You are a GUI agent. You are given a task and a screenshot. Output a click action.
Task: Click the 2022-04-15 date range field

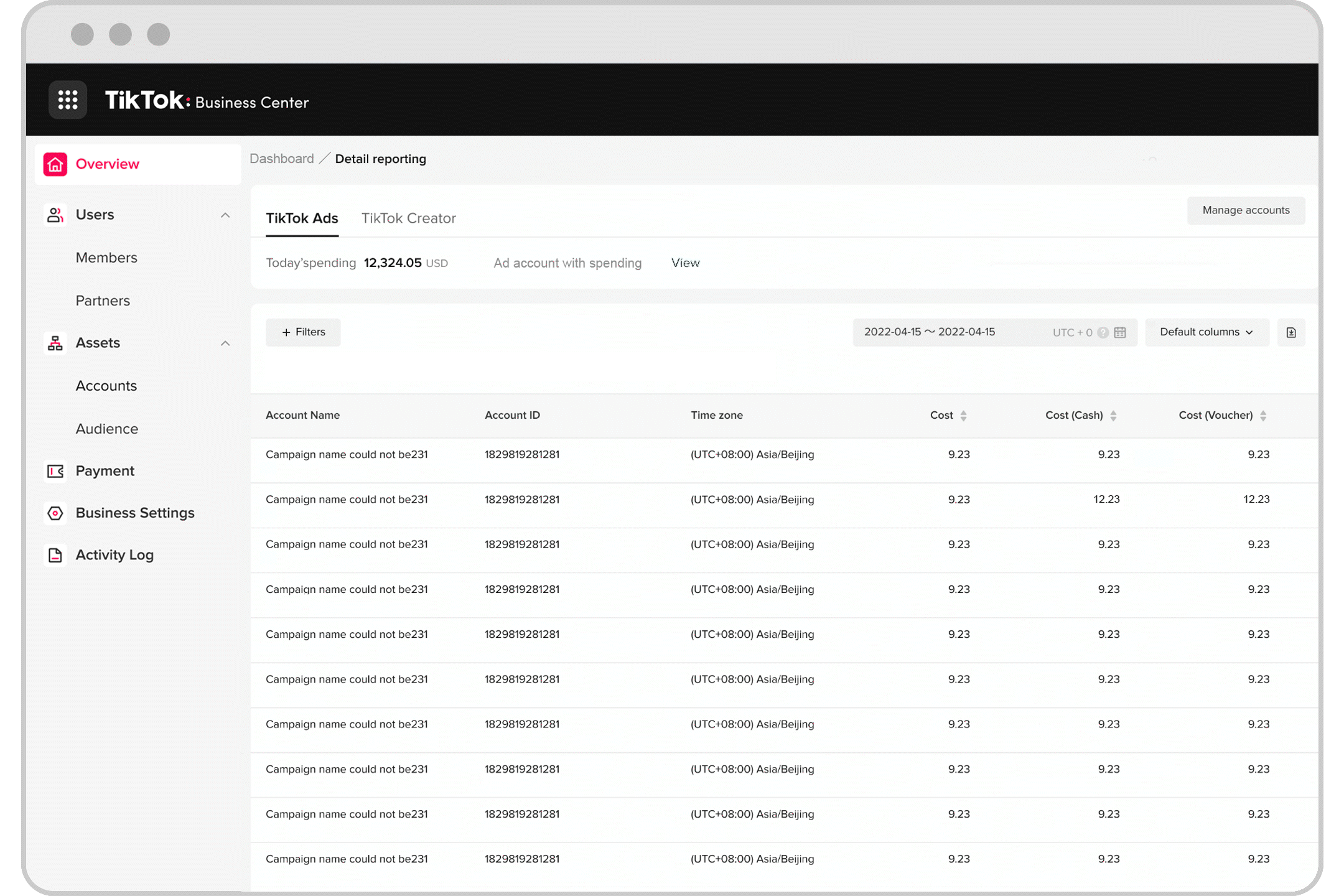(x=930, y=332)
